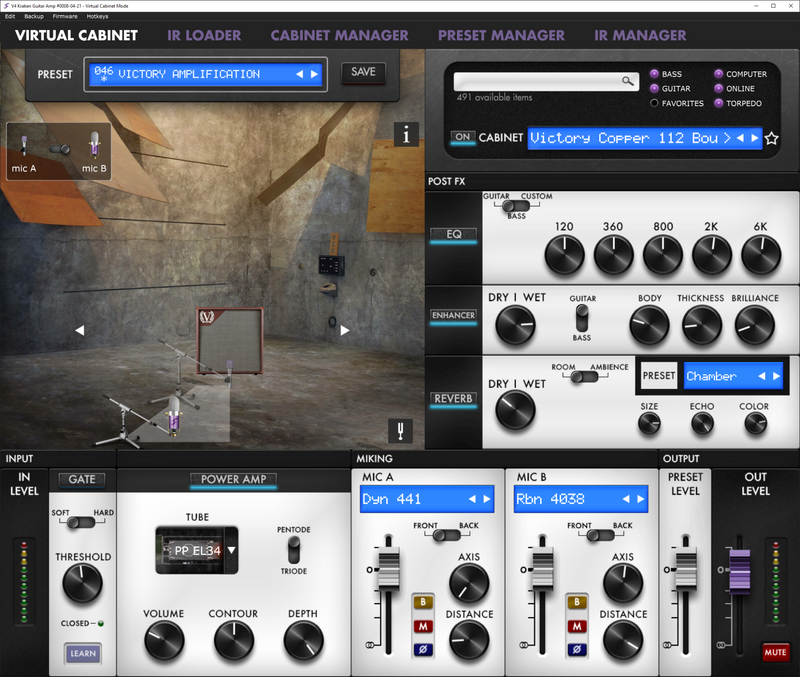The image size is (800, 677).
Task: Toggle the TORPEDO source filter
Action: [718, 103]
